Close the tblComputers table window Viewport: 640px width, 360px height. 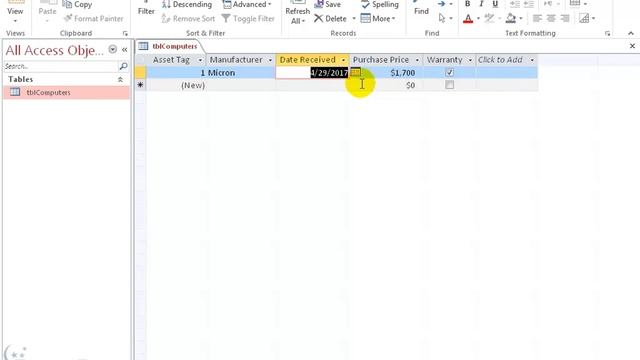point(632,46)
